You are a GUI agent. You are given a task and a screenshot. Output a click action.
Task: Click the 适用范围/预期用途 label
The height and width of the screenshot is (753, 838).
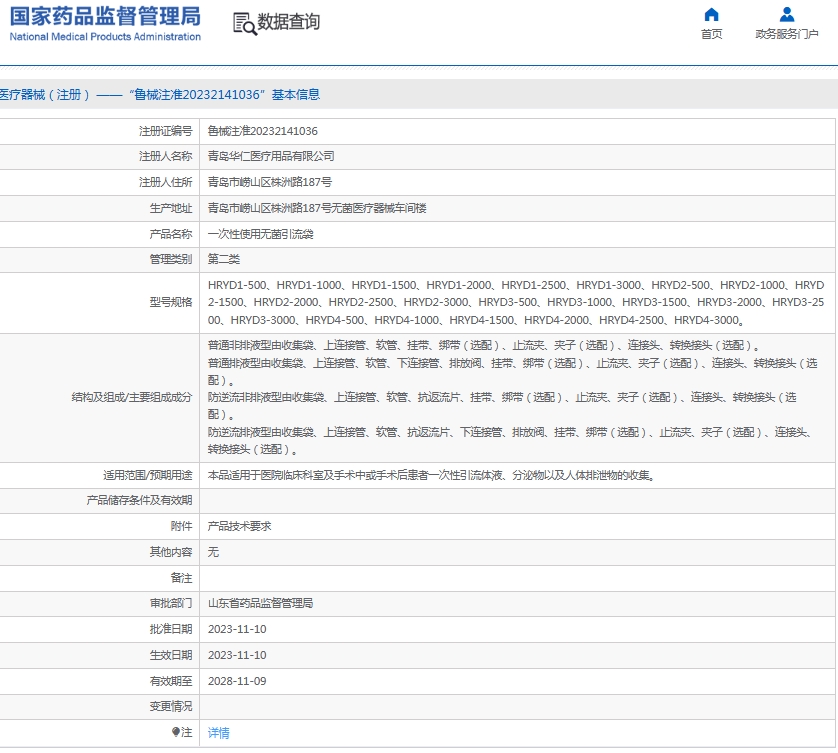148,475
